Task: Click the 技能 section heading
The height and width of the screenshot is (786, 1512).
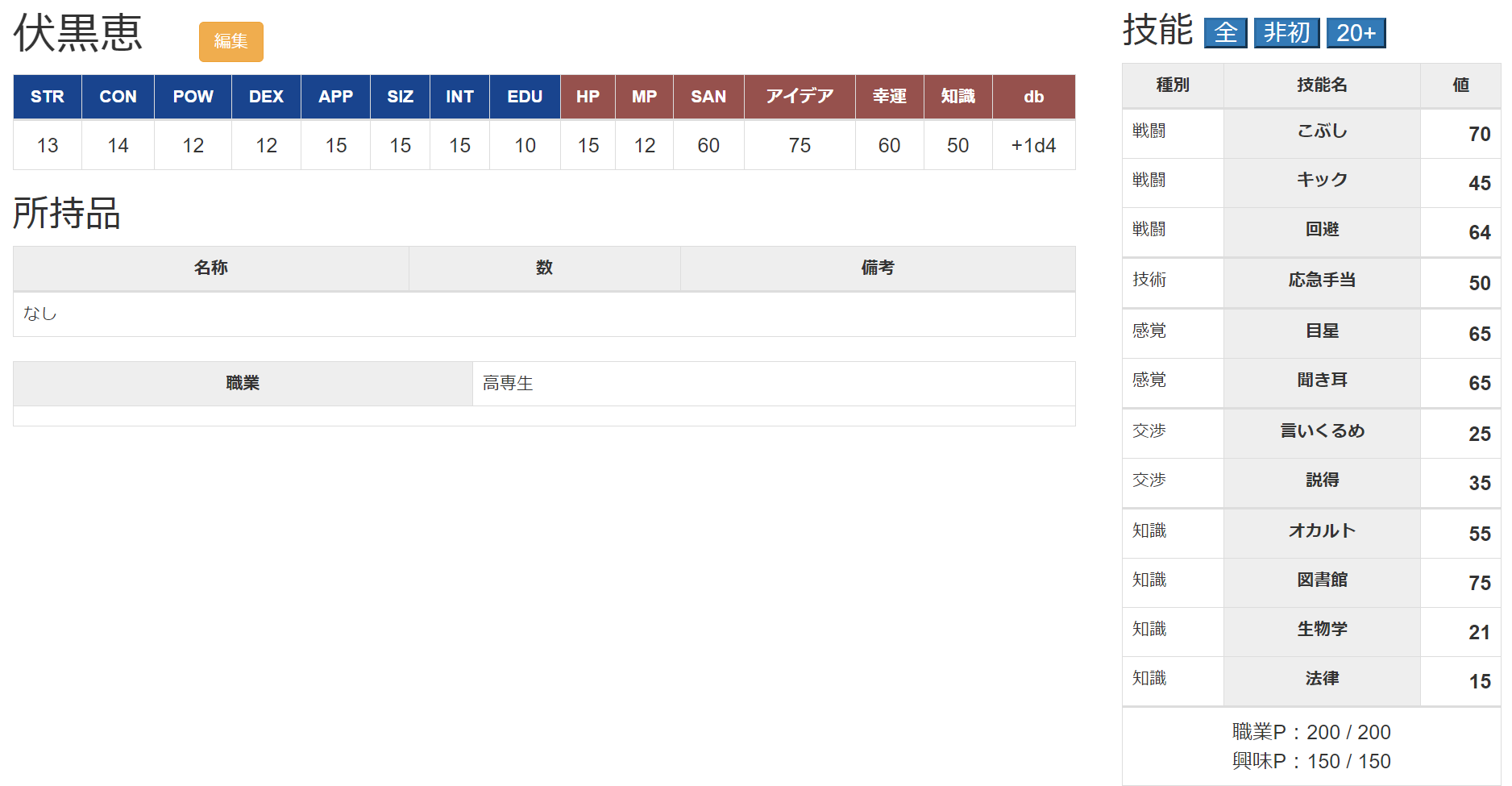Action: tap(1157, 31)
